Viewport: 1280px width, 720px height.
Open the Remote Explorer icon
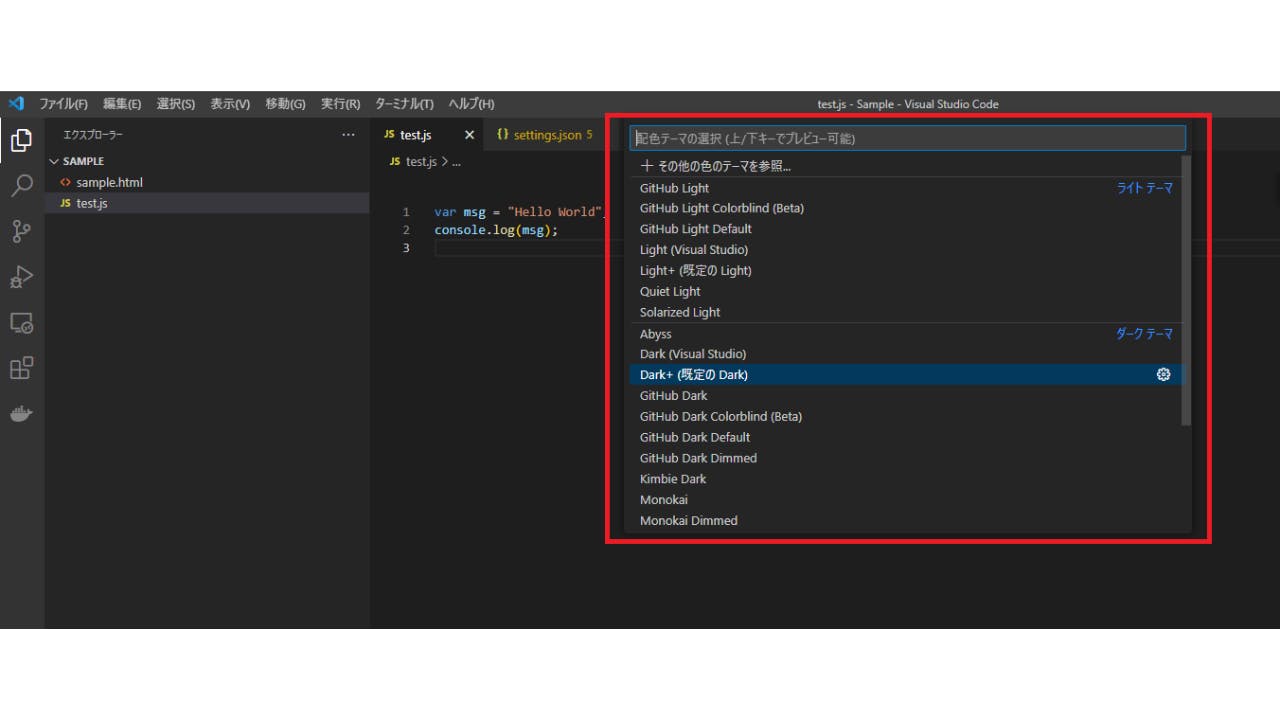coord(21,323)
